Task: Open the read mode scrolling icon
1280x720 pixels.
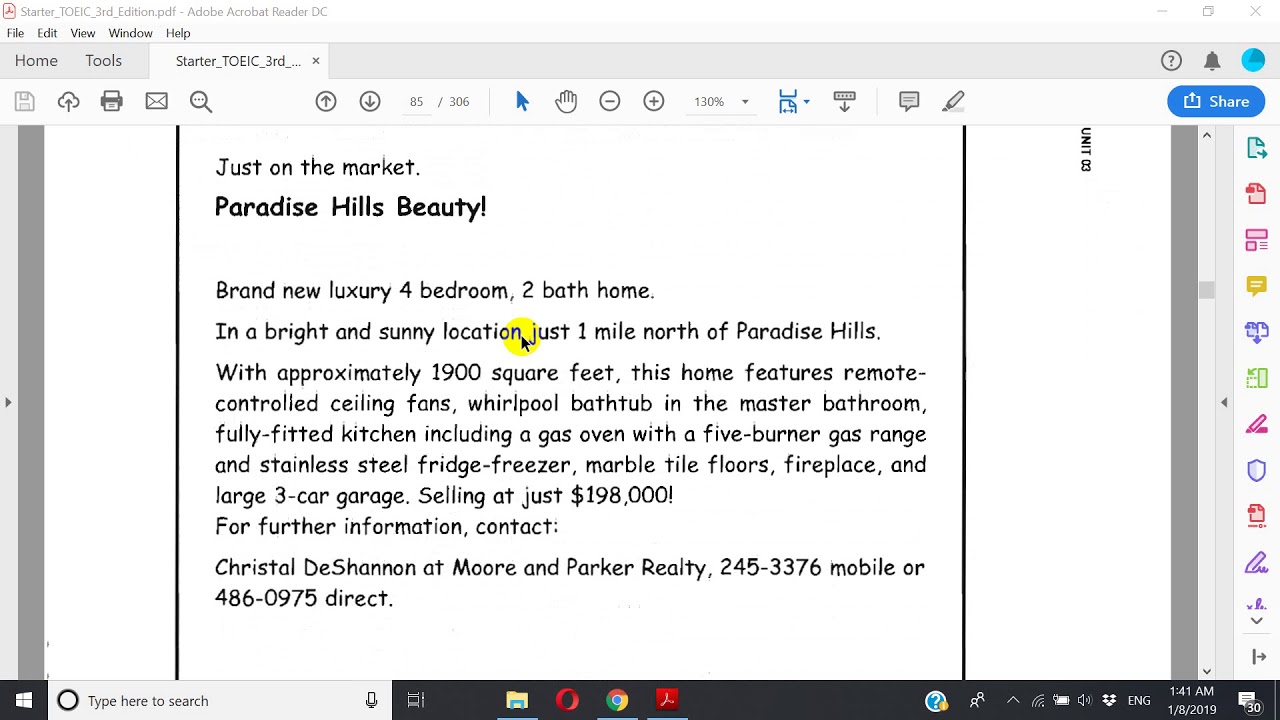Action: [x=845, y=101]
